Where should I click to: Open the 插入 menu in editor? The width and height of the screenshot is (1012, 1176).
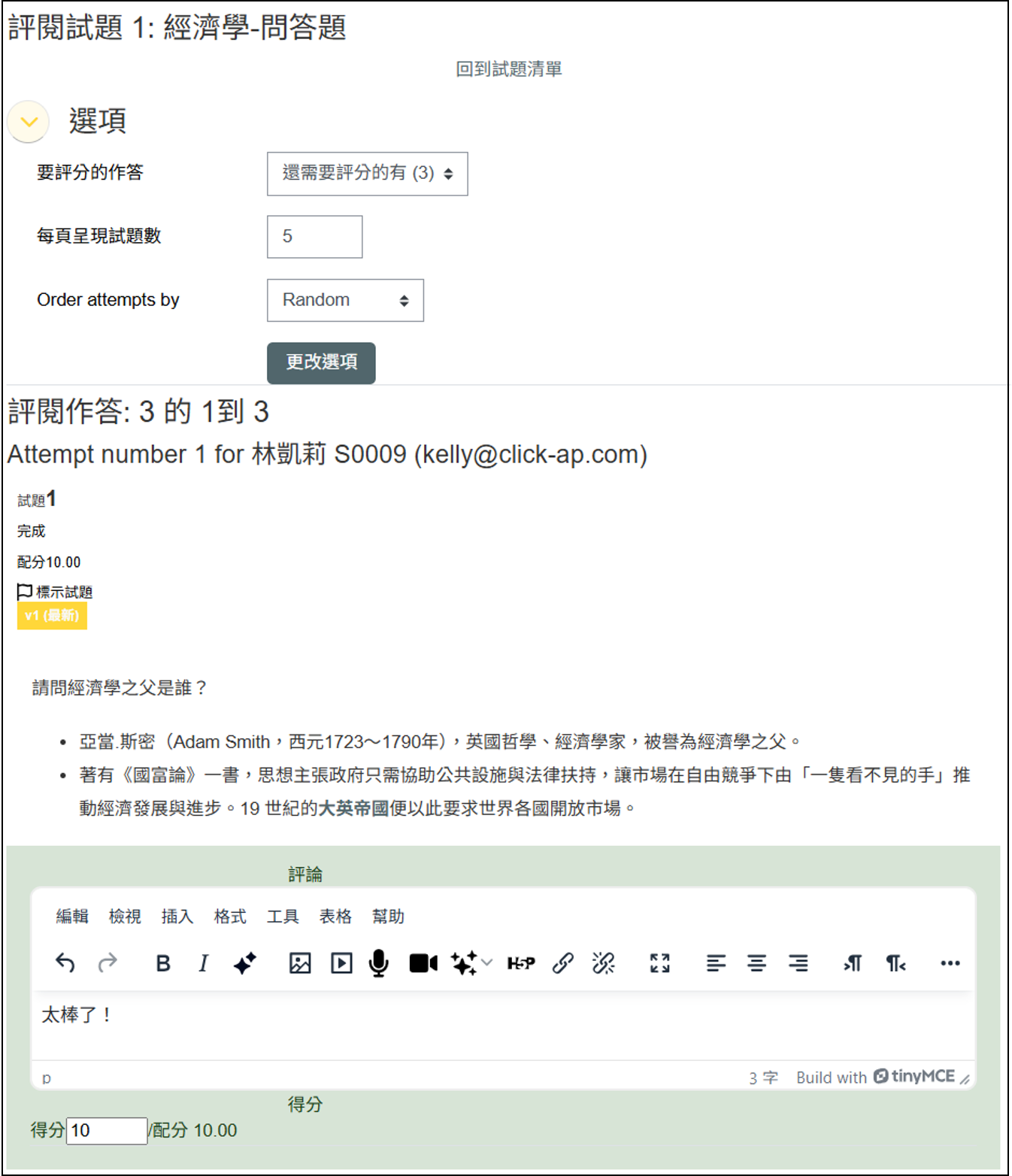pos(177,916)
